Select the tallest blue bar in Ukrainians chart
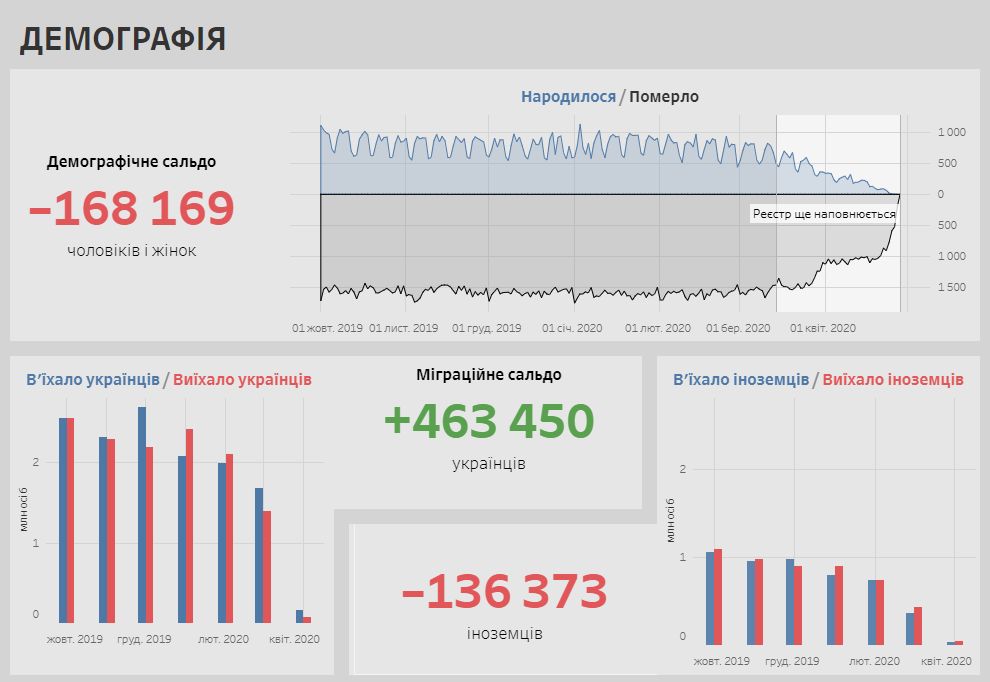The height and width of the screenshot is (682, 990). [x=142, y=514]
